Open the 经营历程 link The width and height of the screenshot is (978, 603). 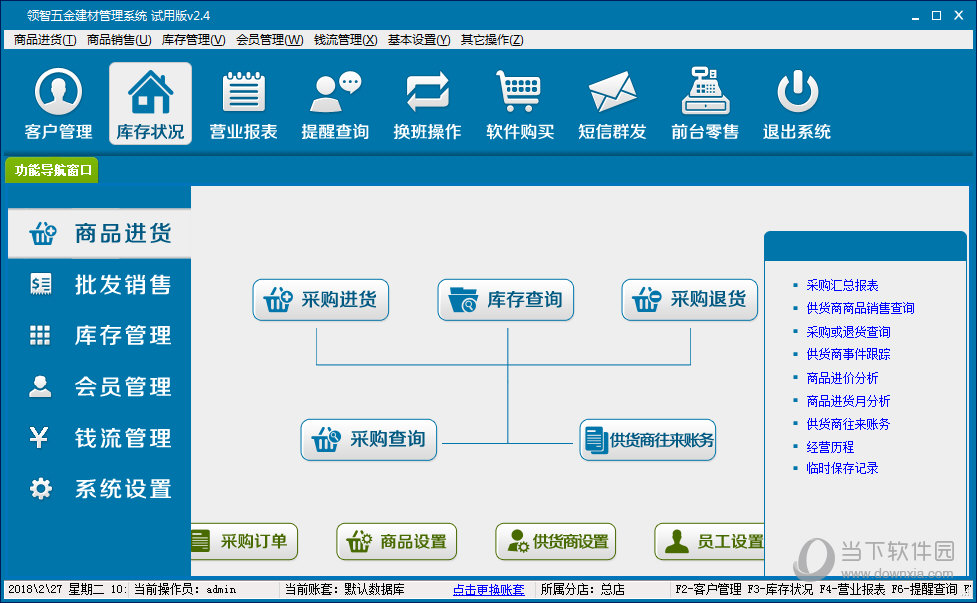[830, 447]
